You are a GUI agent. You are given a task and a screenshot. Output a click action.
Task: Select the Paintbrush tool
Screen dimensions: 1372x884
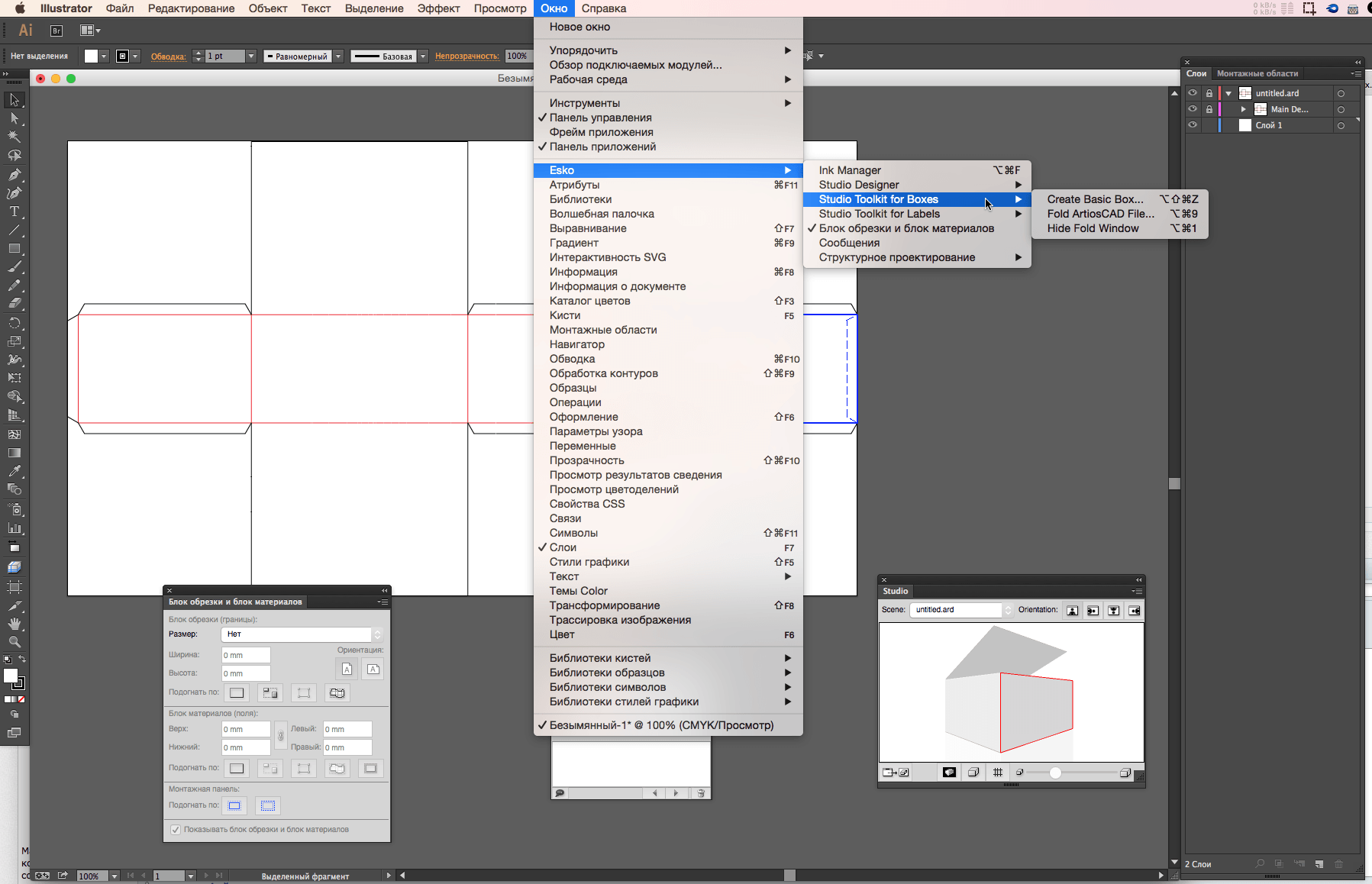tap(15, 267)
